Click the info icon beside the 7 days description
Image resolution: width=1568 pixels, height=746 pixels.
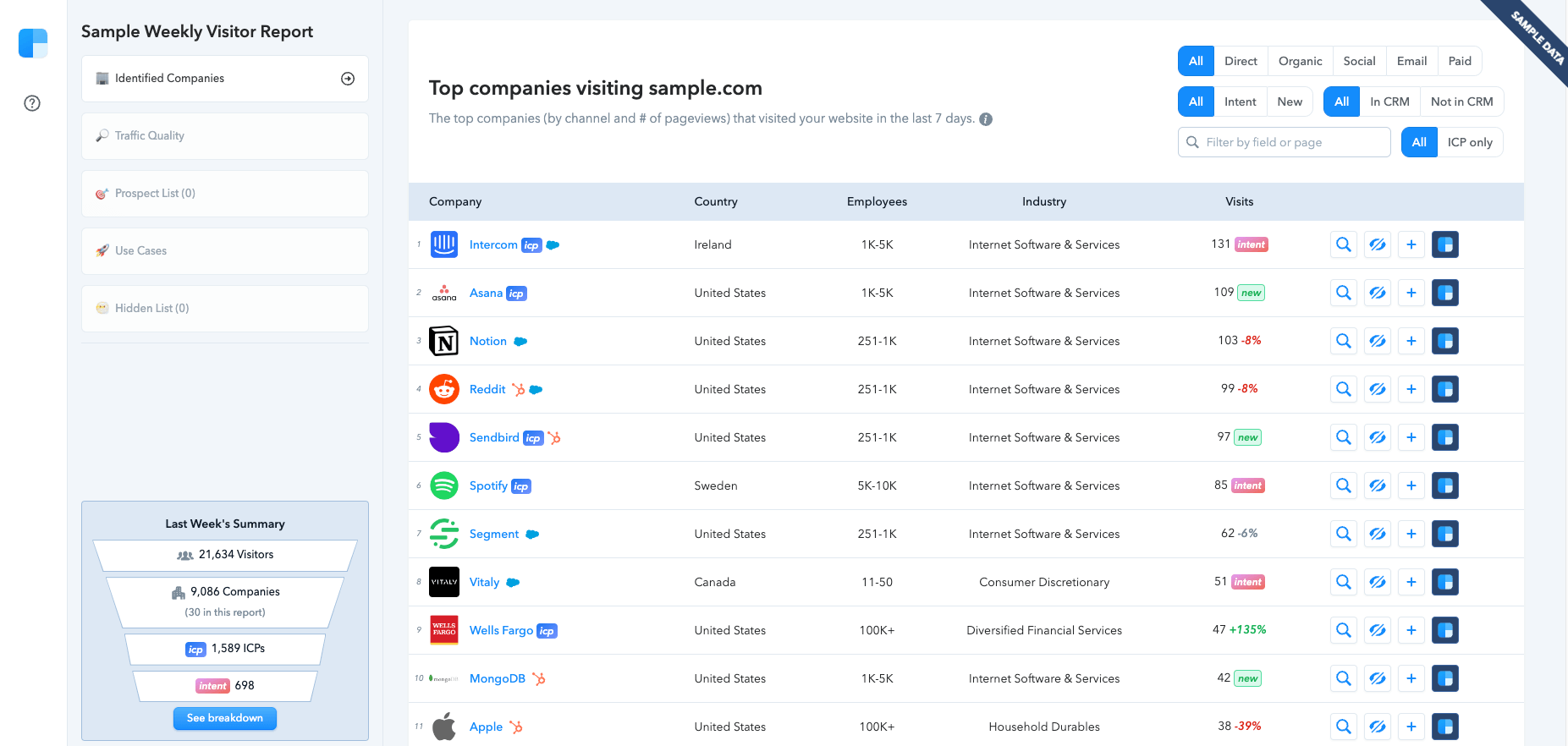(986, 119)
